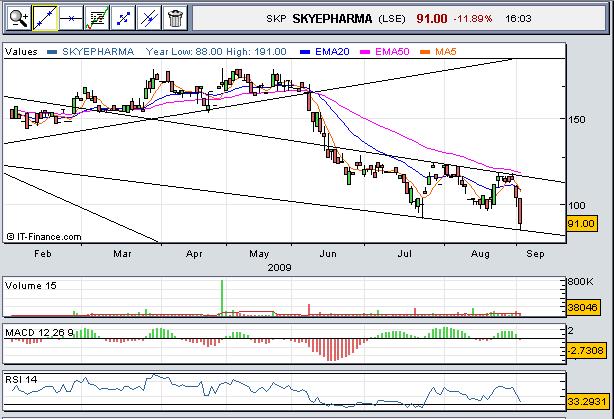Click the trash bin delete icon
Image resolution: width=614 pixels, height=419 pixels.
pos(175,16)
